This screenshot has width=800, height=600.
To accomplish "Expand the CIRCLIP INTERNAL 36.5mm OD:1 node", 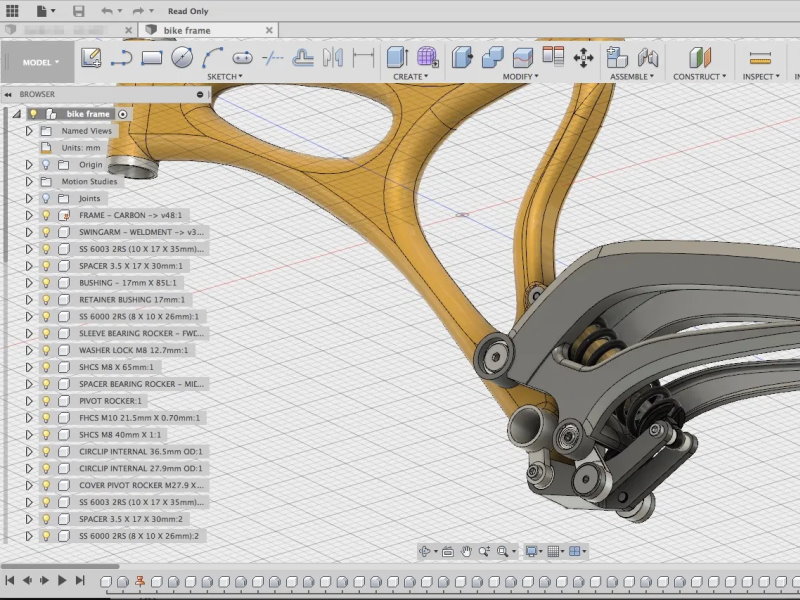I will pyautogui.click(x=29, y=452).
